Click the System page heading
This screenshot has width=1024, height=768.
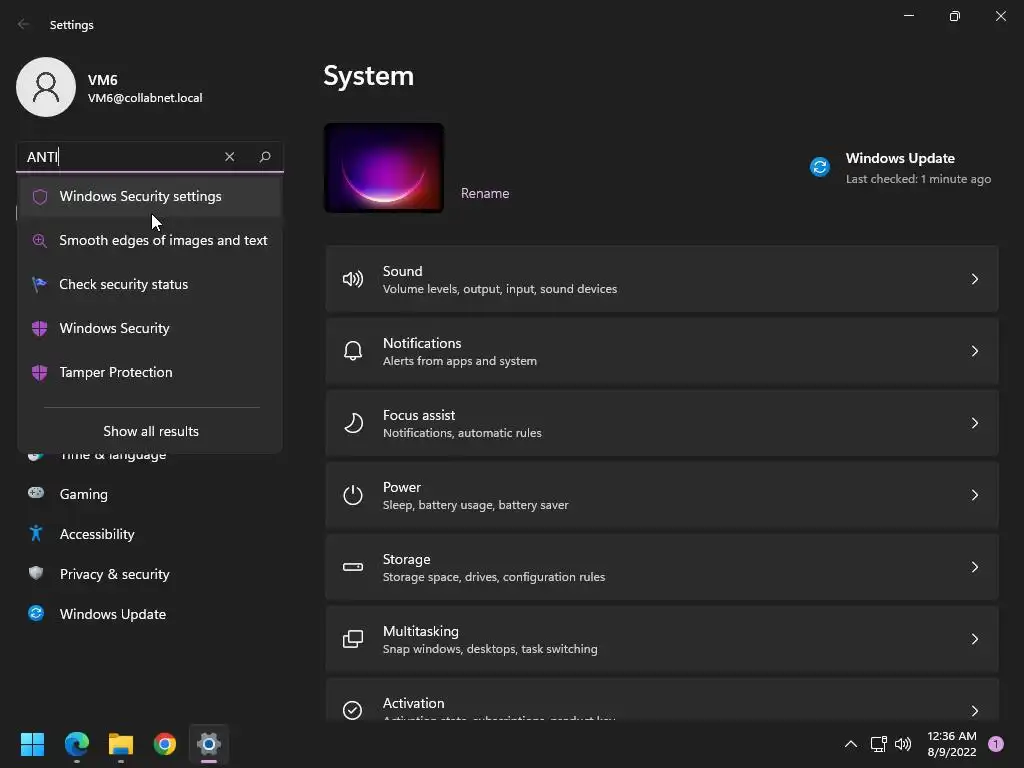click(x=368, y=76)
